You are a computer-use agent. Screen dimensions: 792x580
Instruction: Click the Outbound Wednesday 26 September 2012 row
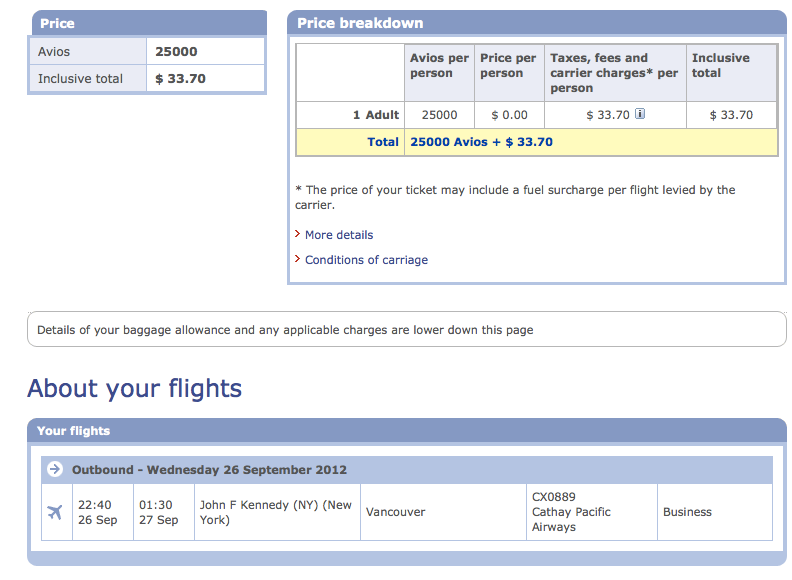[407, 470]
